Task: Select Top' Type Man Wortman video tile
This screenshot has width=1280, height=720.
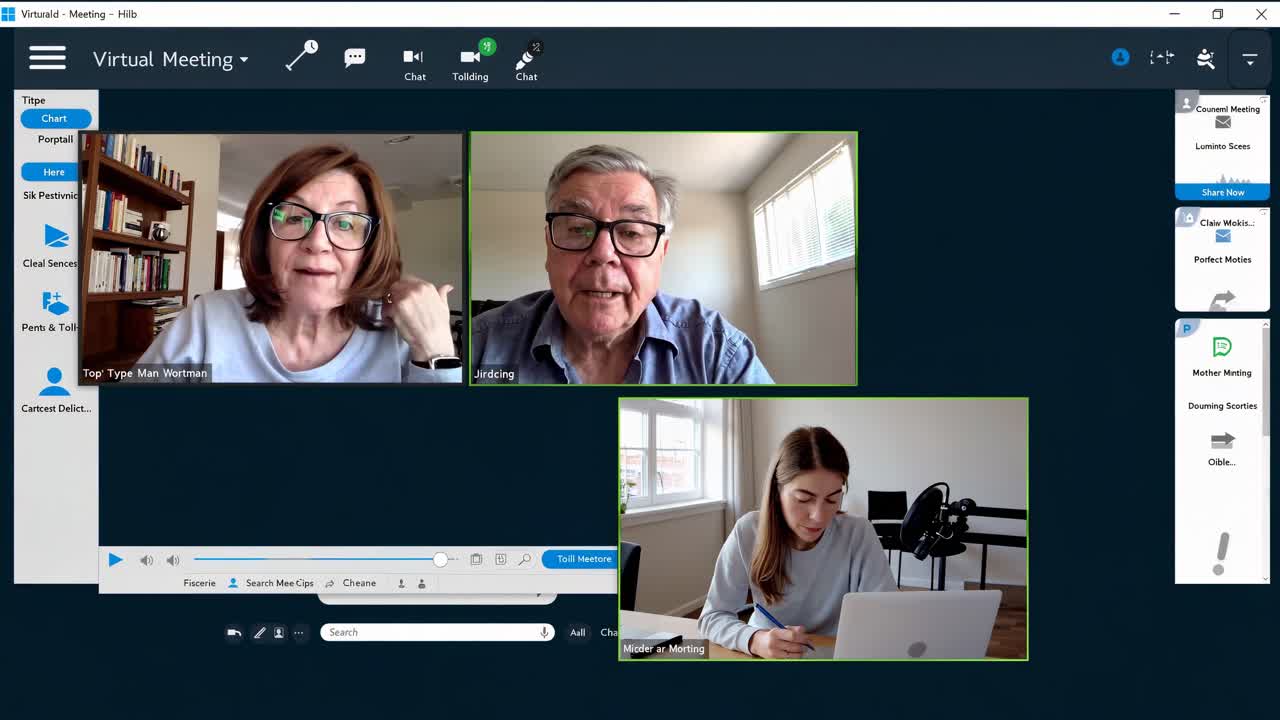Action: 271,258
